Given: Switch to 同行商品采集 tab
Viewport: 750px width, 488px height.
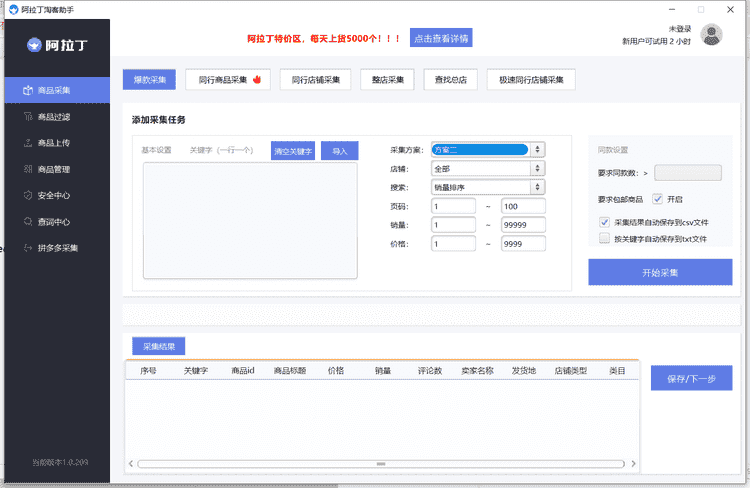Looking at the screenshot, I should pos(228,79).
